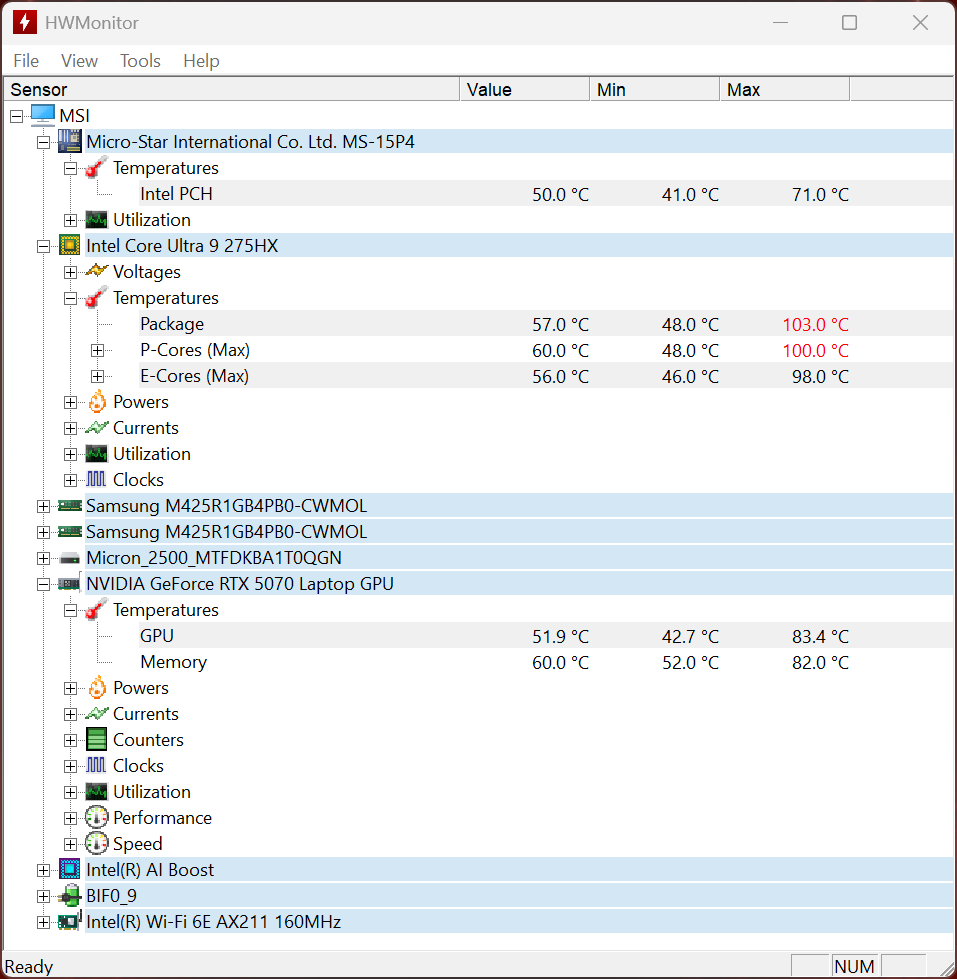Image resolution: width=957 pixels, height=979 pixels.
Task: Minimize the HWMonitor window
Action: coord(780,22)
